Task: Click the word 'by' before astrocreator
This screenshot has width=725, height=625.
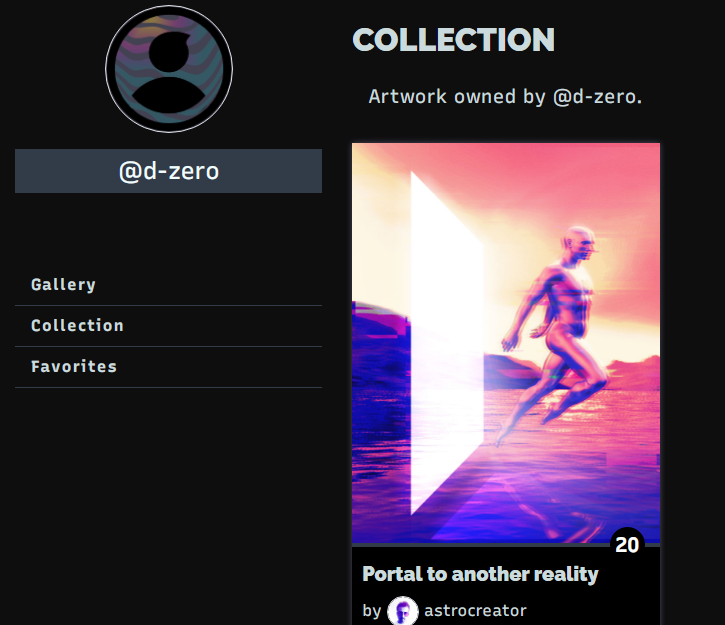Action: click(372, 611)
